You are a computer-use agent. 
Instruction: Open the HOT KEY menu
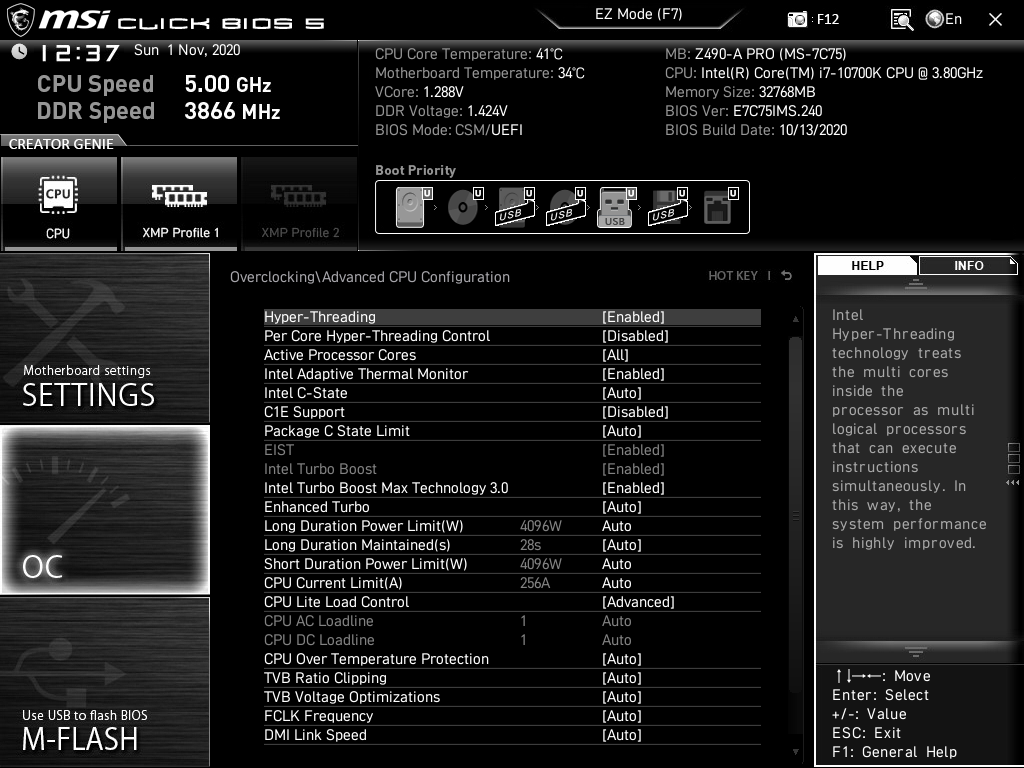[733, 276]
